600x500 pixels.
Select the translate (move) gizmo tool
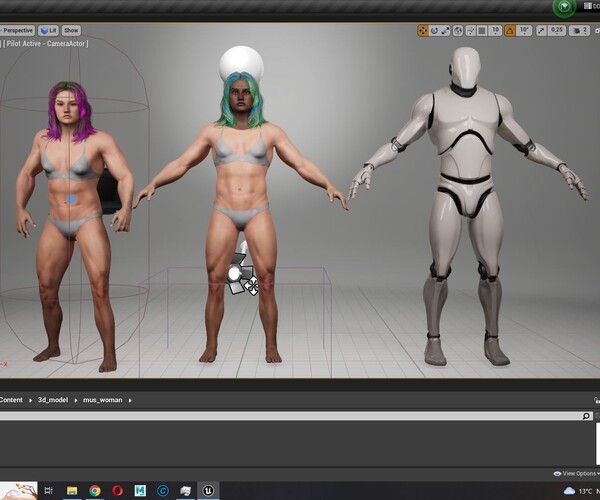[423, 31]
